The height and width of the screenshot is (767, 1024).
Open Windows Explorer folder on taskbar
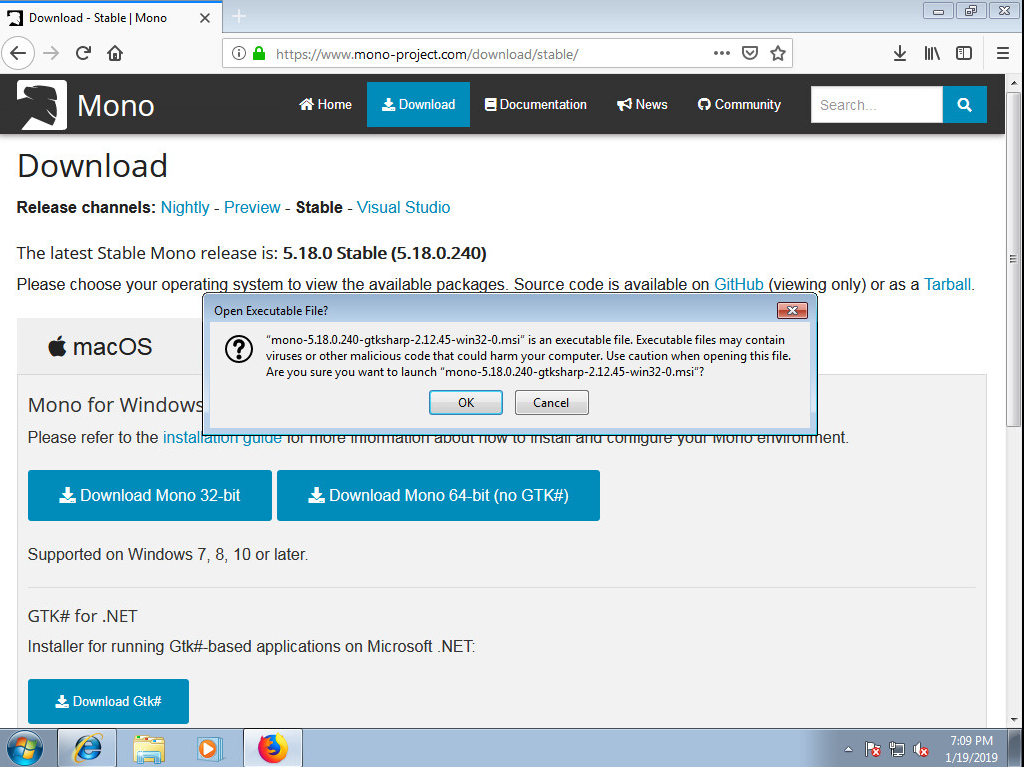click(148, 749)
